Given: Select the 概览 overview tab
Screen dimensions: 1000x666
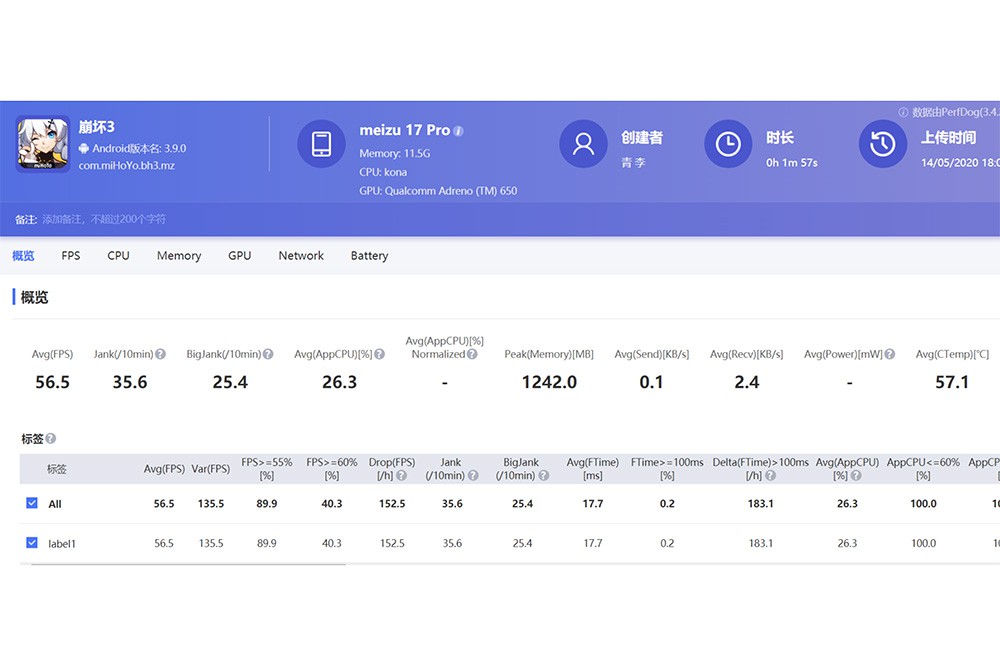Looking at the screenshot, I should coord(23,256).
